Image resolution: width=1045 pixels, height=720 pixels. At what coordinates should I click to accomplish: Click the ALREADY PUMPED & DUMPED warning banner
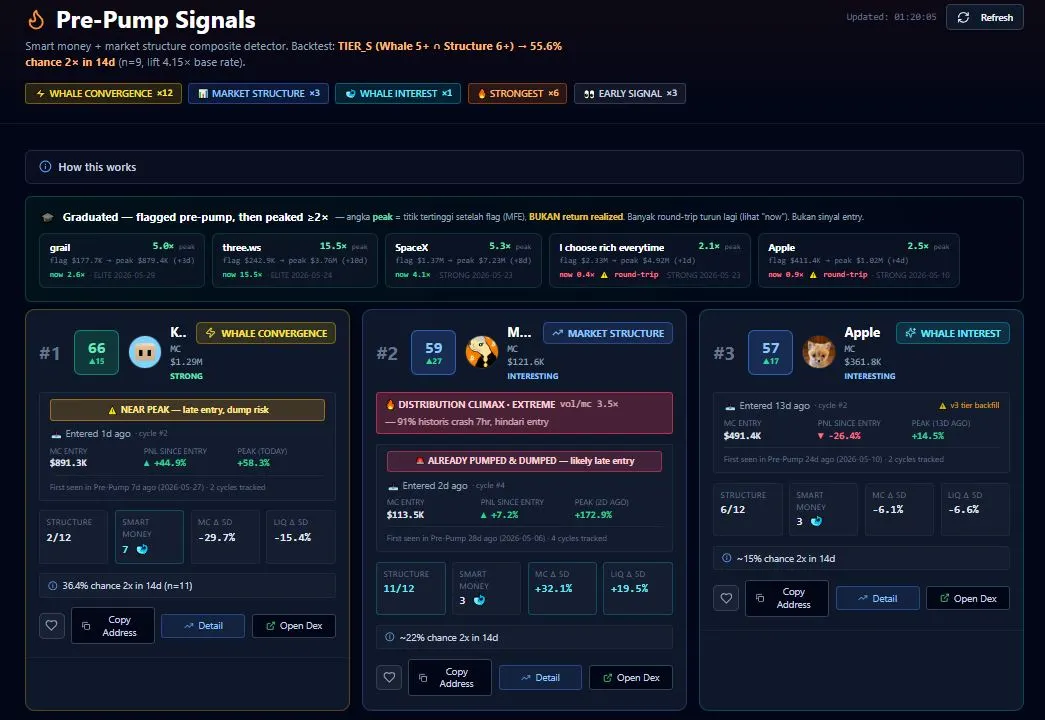coord(524,461)
